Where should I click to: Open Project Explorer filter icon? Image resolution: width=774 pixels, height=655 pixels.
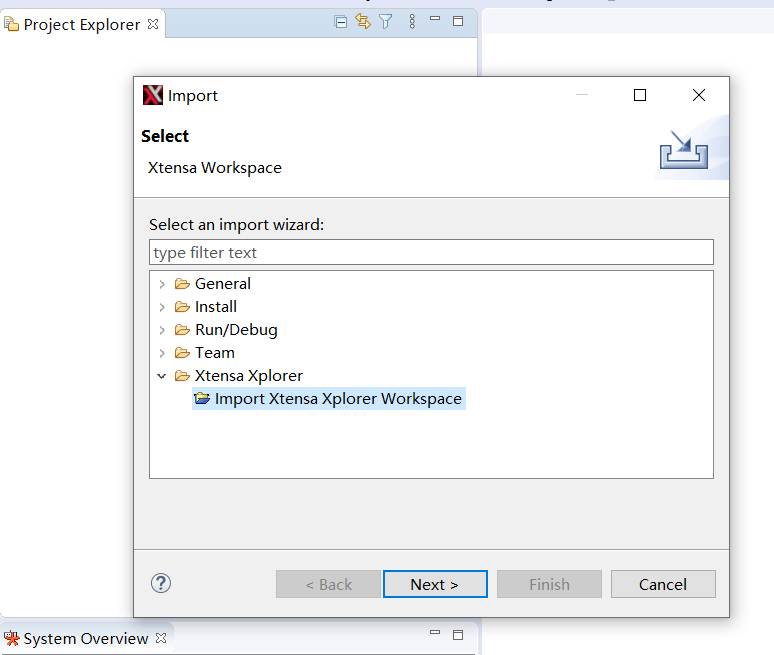pos(386,21)
